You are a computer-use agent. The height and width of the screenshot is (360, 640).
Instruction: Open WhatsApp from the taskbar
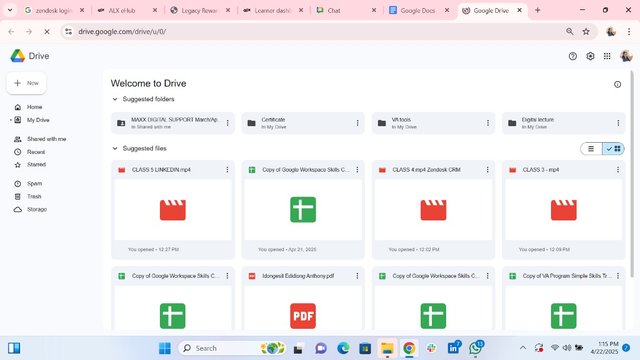(x=476, y=348)
